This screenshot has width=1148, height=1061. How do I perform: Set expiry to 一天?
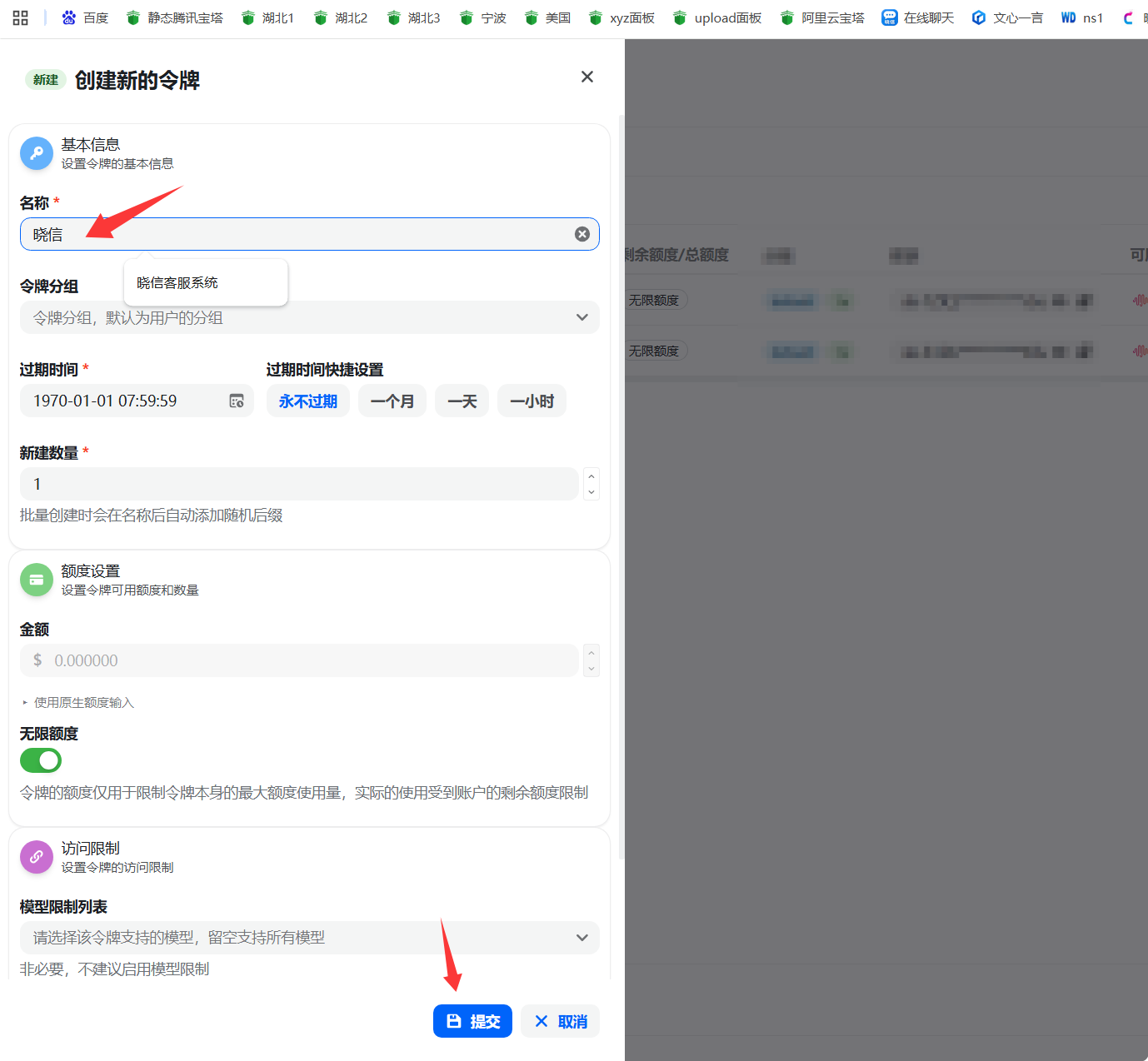click(x=462, y=401)
